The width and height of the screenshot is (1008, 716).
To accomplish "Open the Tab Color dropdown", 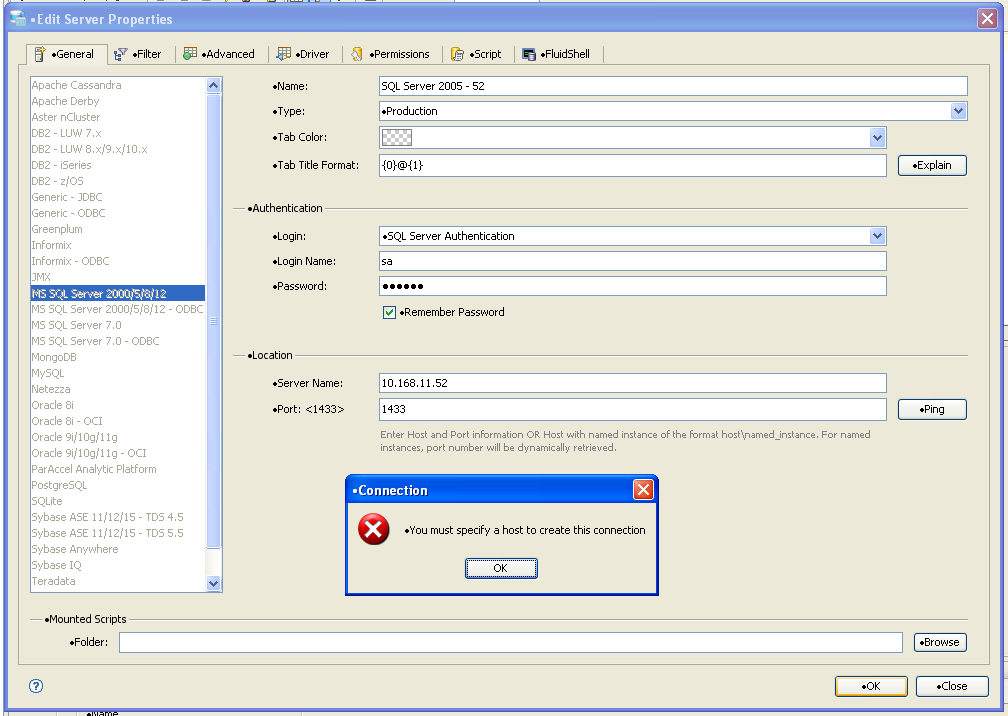I will pos(878,137).
